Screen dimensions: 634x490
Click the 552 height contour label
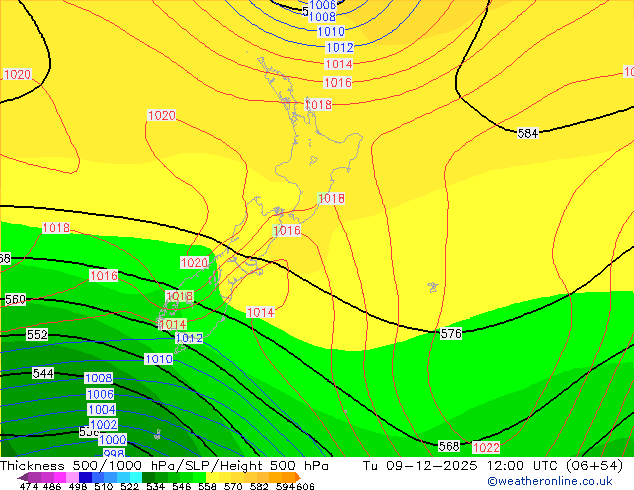click(x=37, y=334)
